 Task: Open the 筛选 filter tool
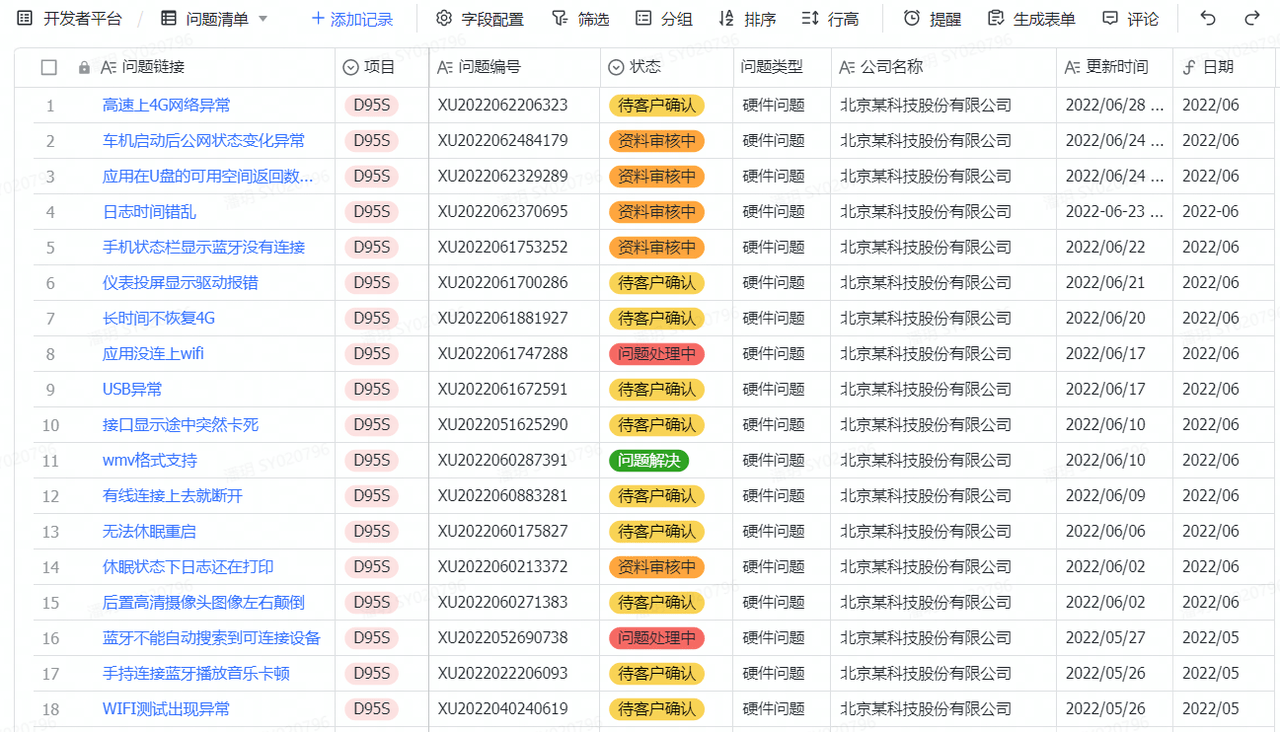581,19
